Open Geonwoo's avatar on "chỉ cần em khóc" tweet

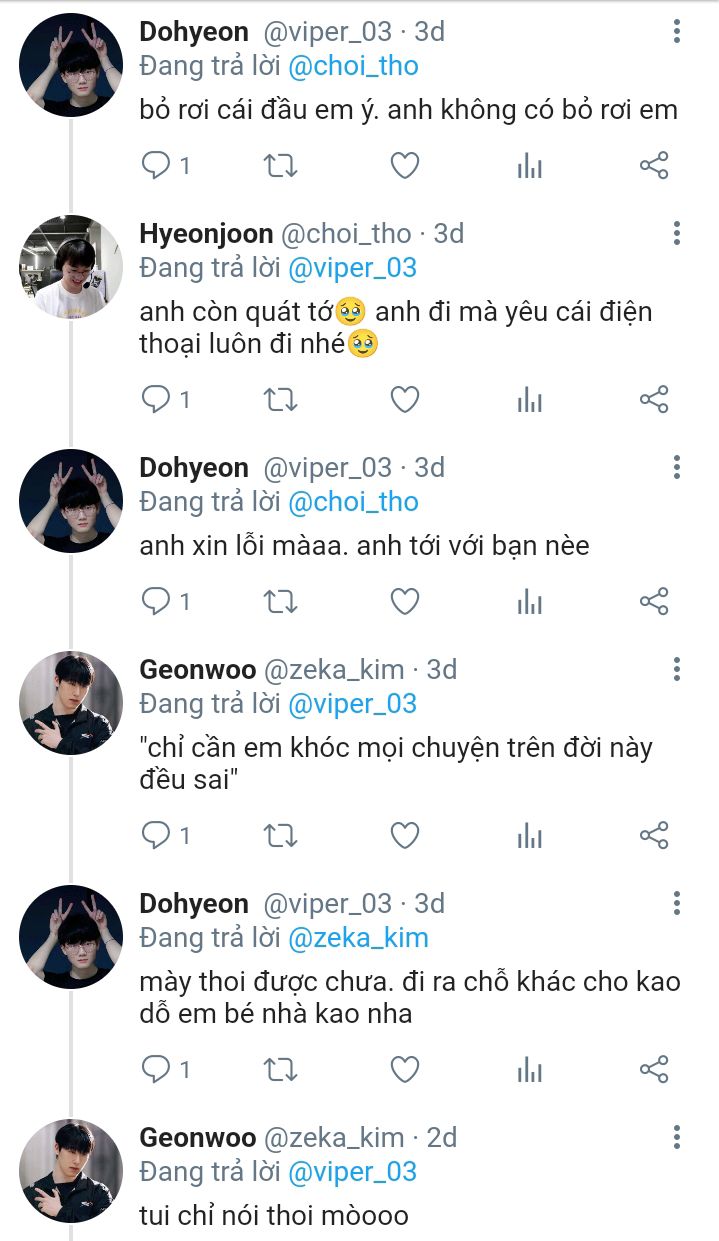71,703
